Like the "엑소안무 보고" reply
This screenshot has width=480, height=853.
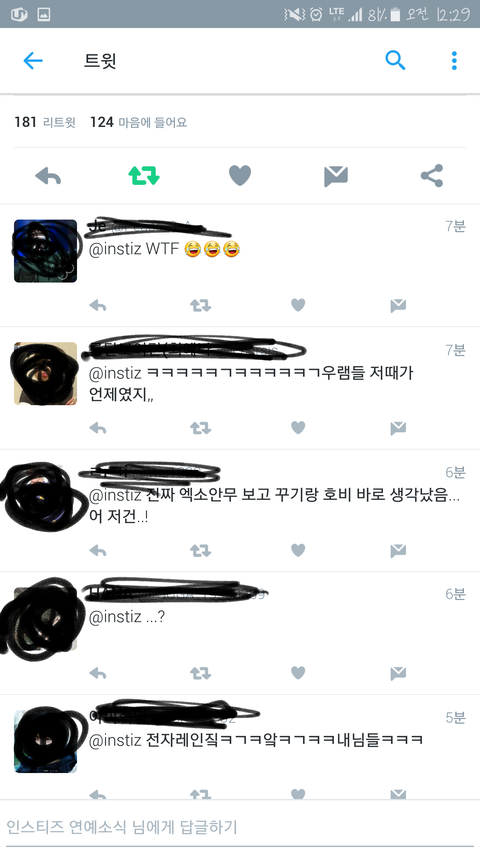[x=298, y=551]
